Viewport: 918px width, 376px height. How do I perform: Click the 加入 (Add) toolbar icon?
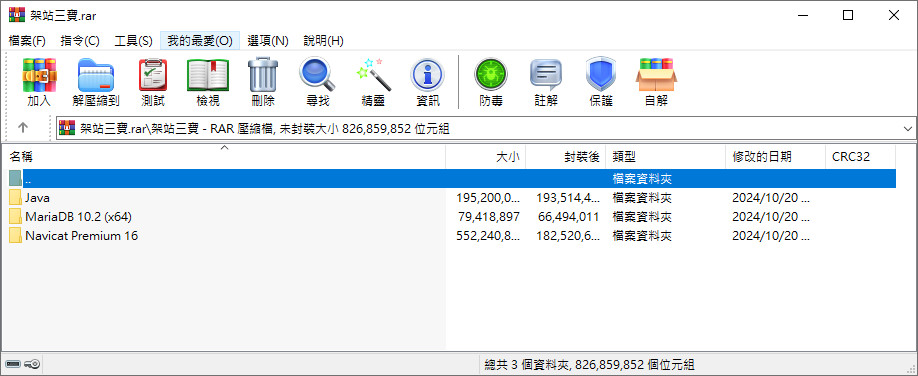click(39, 74)
